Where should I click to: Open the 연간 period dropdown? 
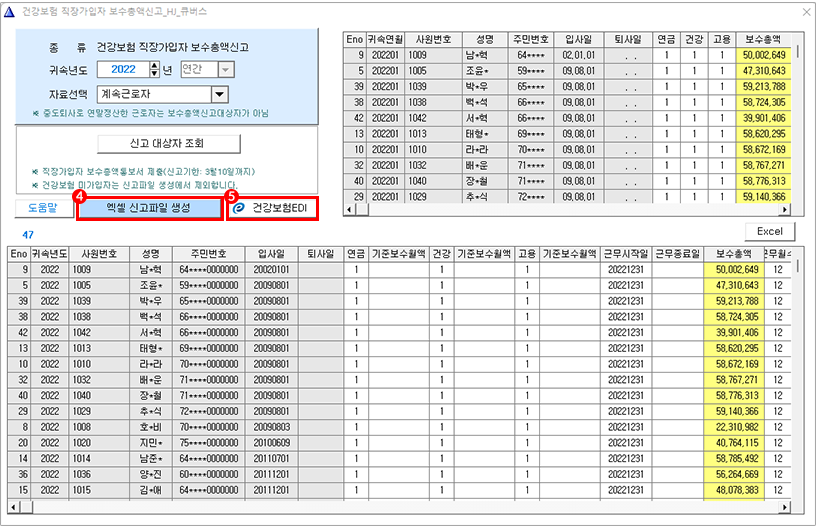coord(225,69)
